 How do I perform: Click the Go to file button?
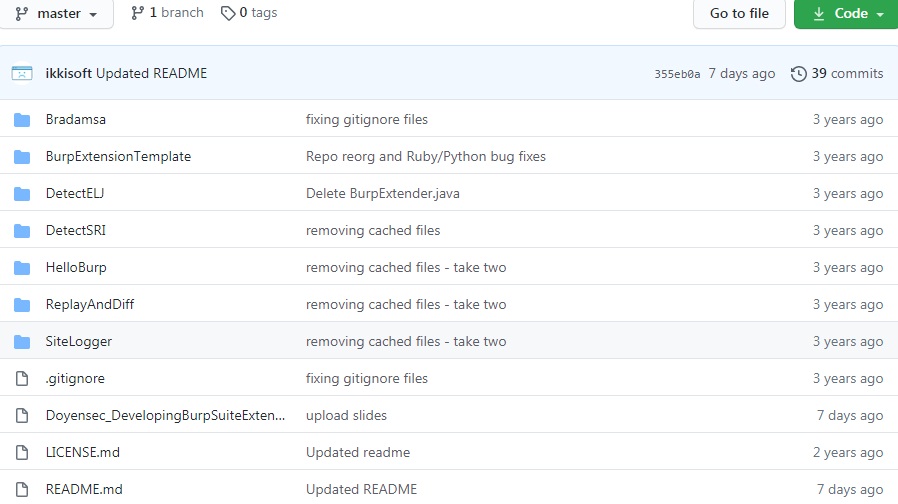[739, 13]
